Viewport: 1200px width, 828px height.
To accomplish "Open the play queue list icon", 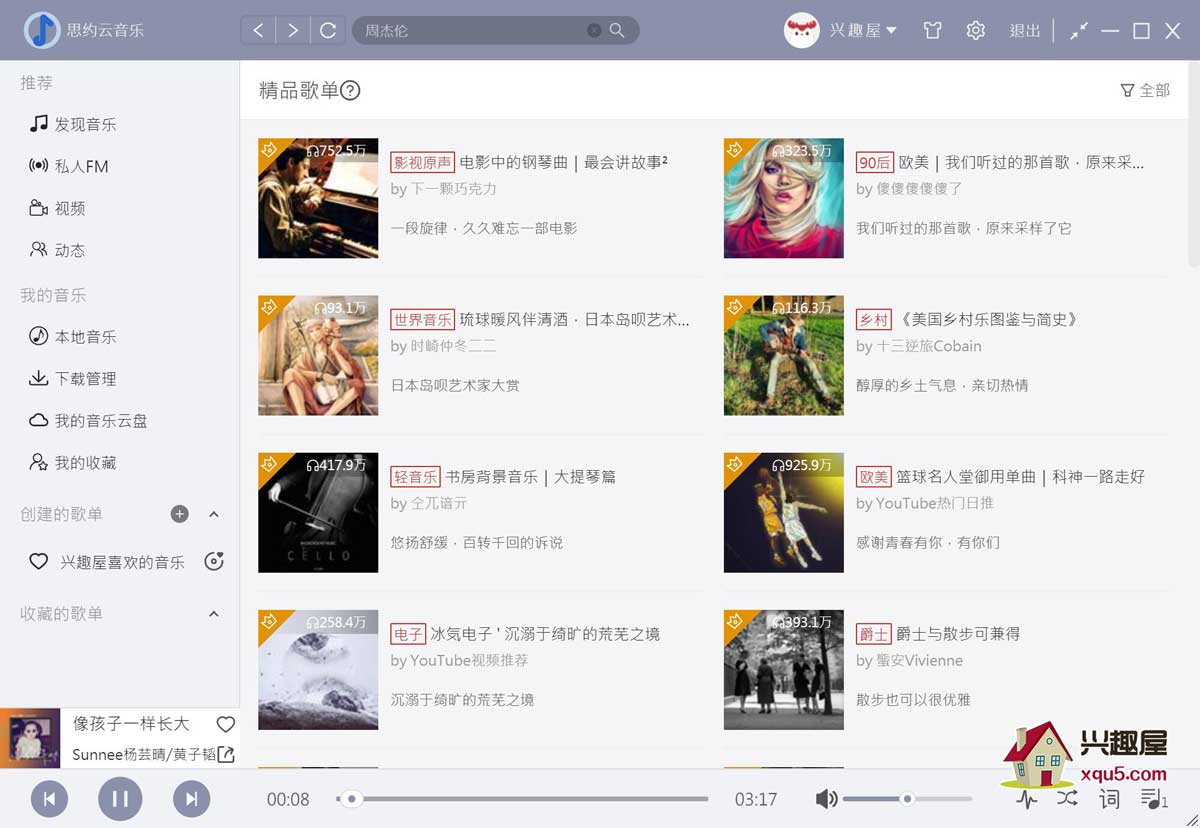I will coord(1154,798).
